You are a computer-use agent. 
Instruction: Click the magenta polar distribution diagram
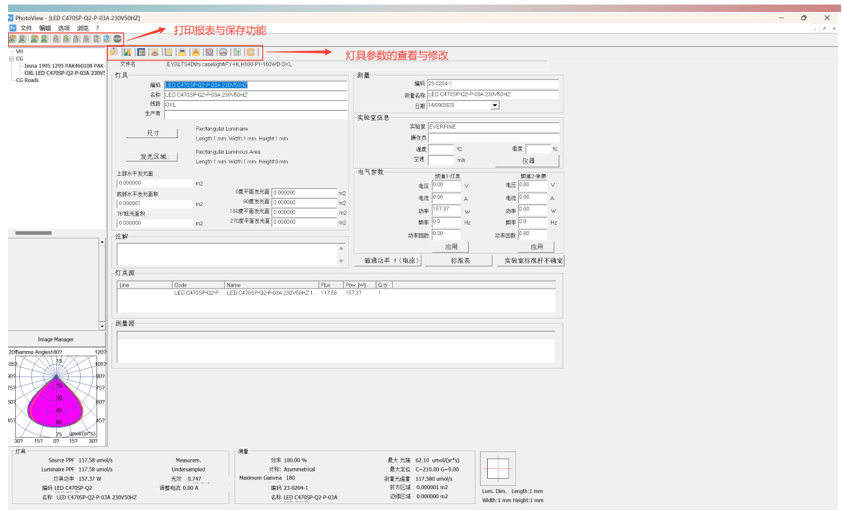pos(56,396)
